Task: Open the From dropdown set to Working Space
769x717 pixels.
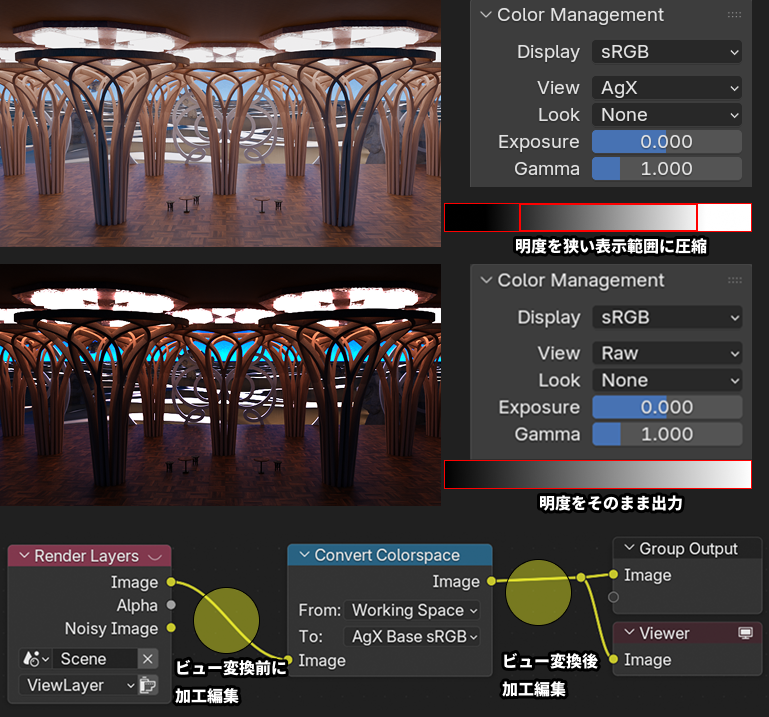Action: click(413, 610)
